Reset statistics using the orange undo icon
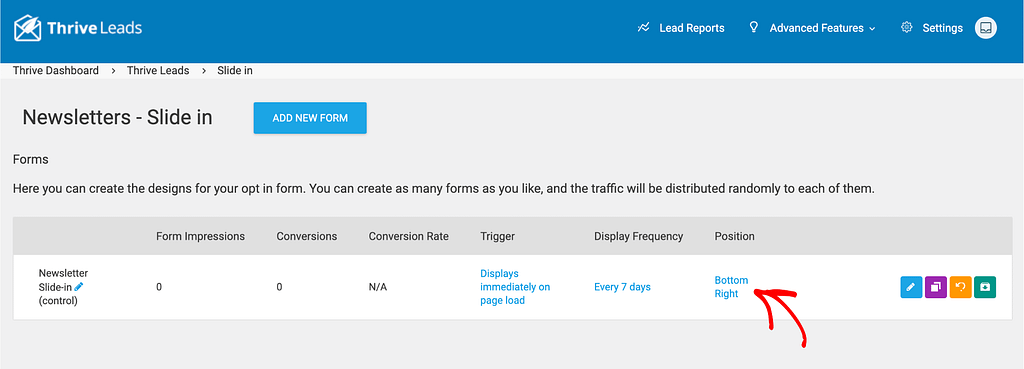 click(x=961, y=287)
